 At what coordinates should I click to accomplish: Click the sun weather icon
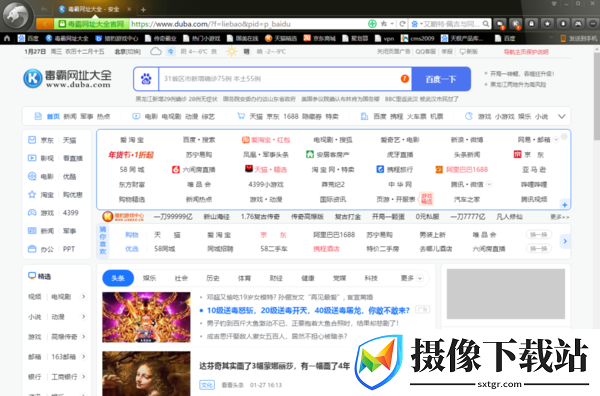pos(231,51)
